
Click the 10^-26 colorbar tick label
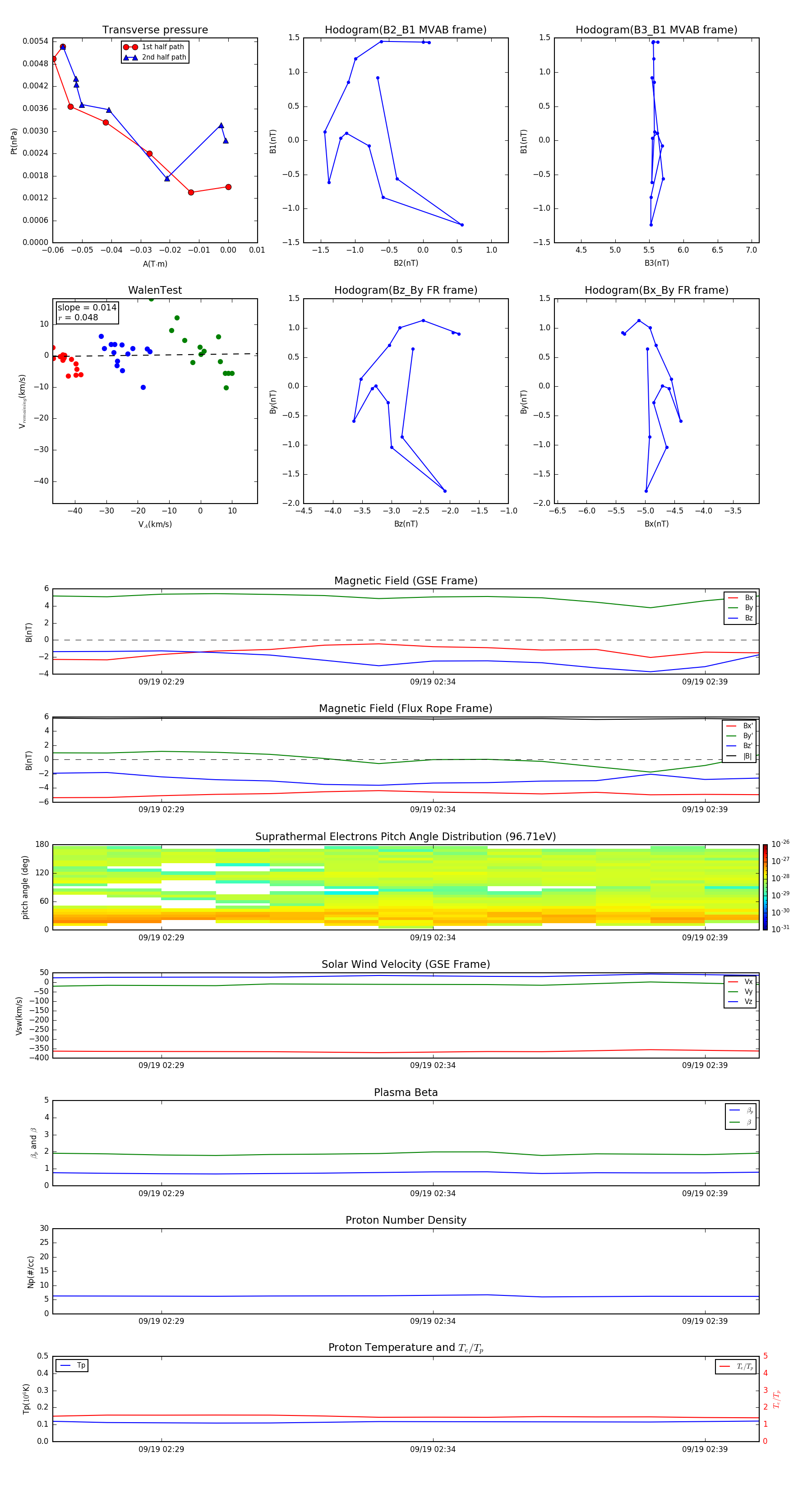tap(780, 844)
